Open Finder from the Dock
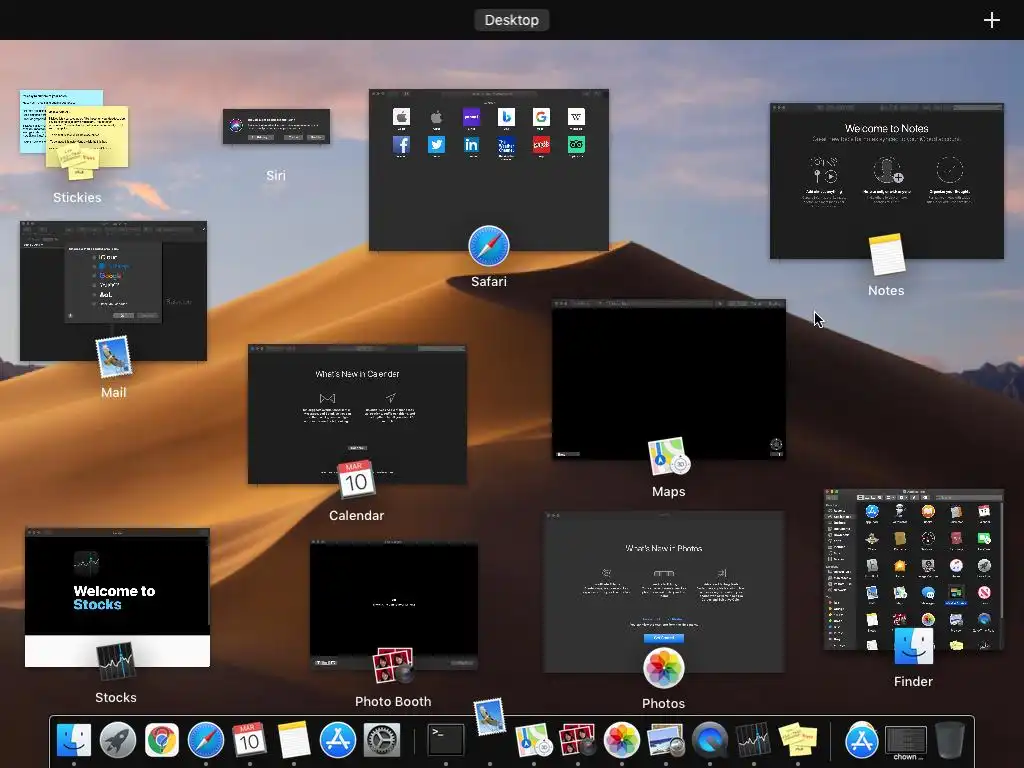Screen dimensions: 1024x768 [x=74, y=740]
